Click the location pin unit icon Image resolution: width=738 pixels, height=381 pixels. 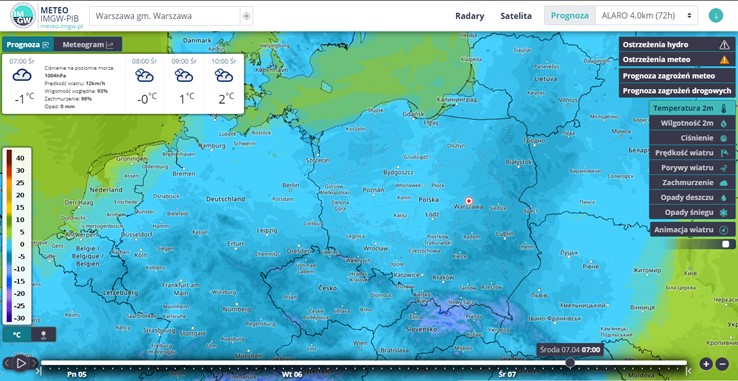coord(44,334)
